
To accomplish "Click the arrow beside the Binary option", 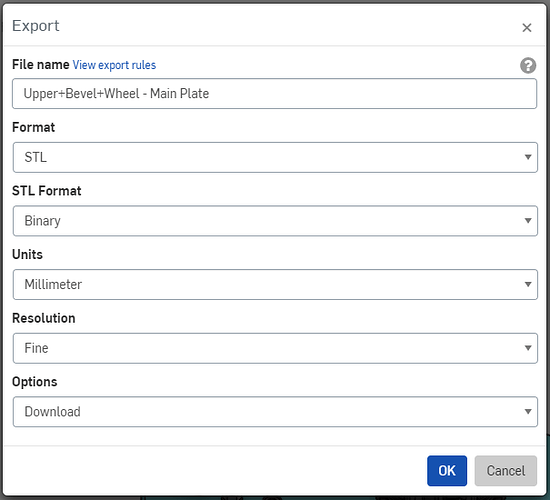I will pyautogui.click(x=528, y=221).
